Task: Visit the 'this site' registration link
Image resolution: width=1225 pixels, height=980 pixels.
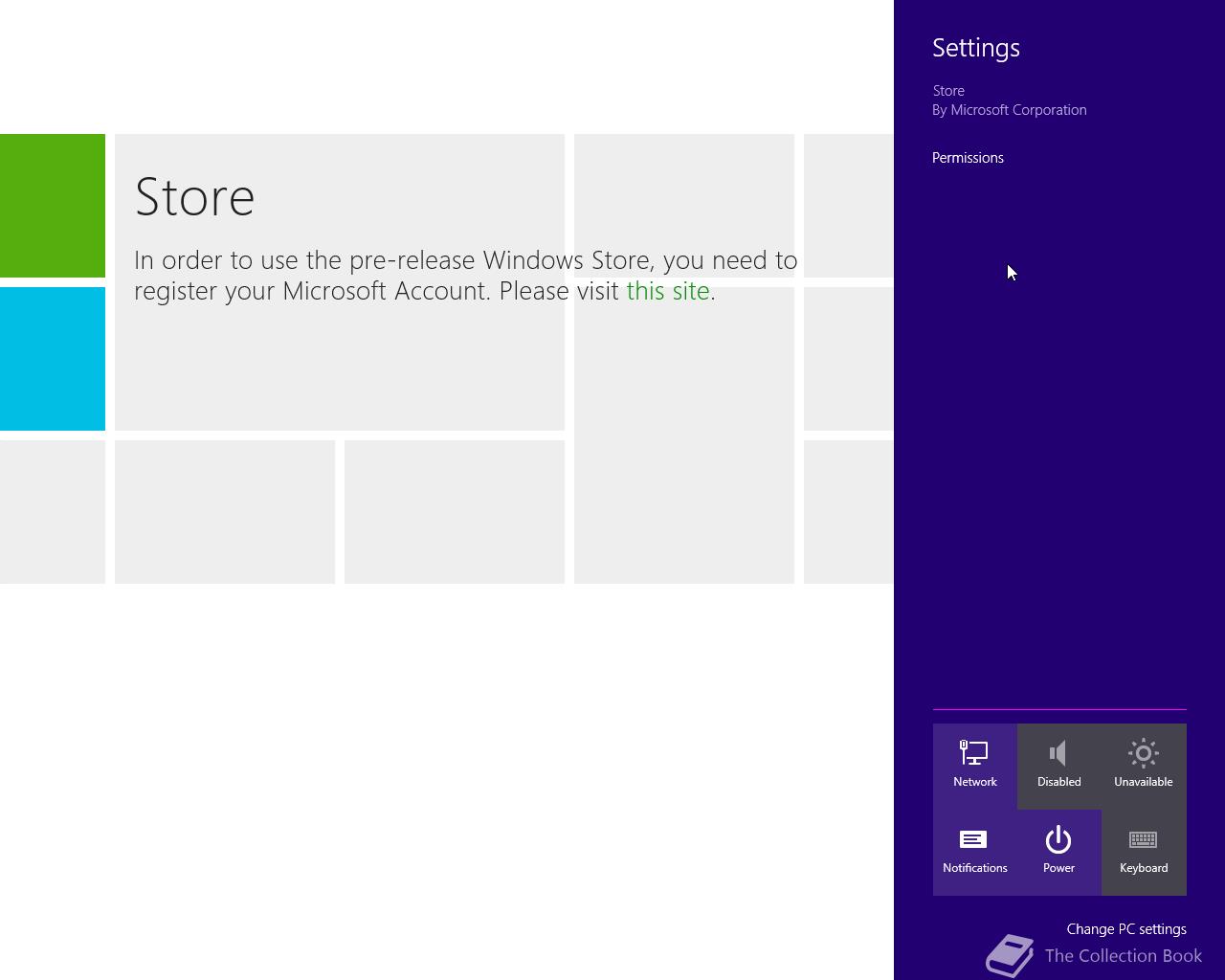Action: click(668, 291)
